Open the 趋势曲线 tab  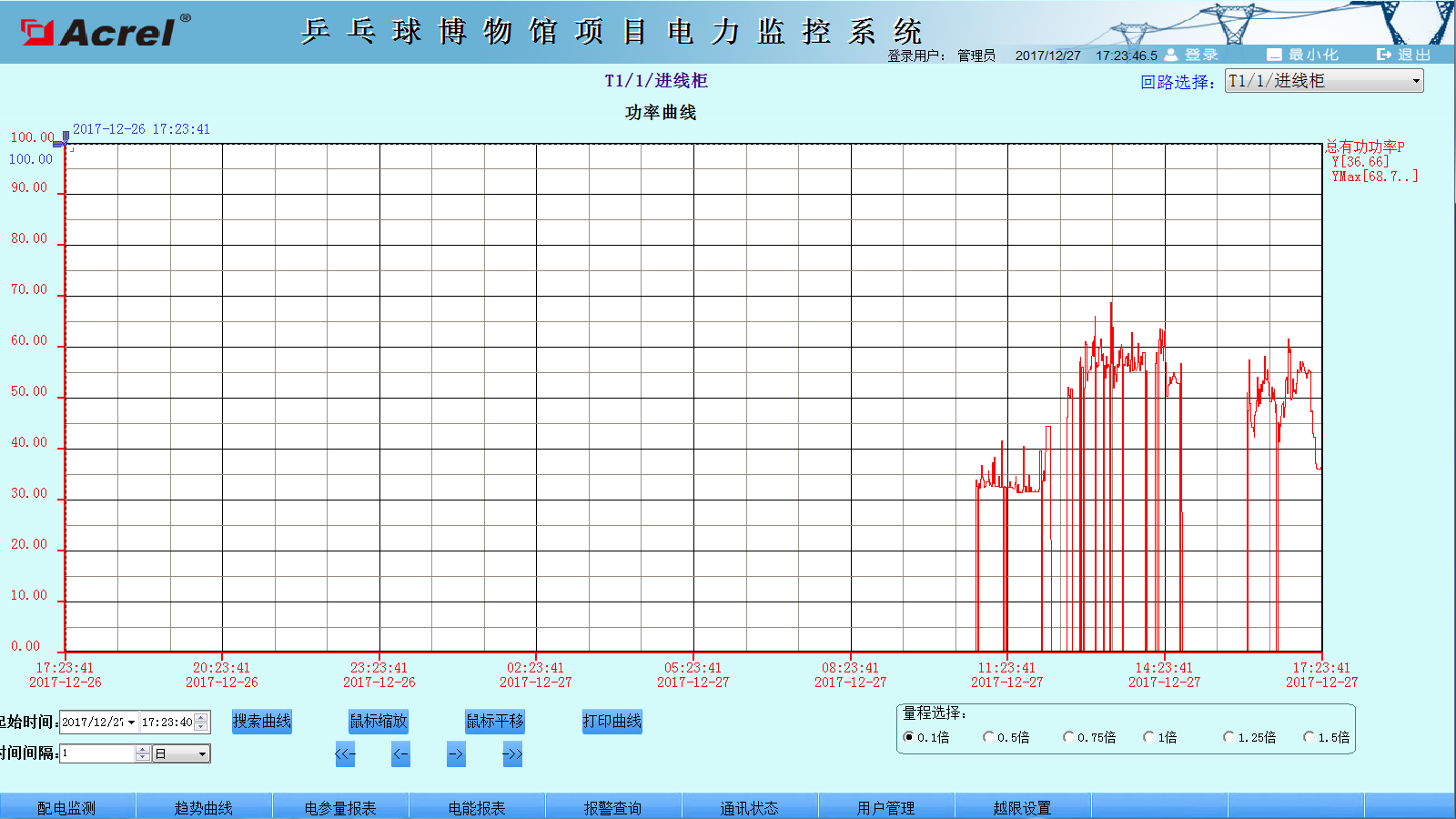click(x=204, y=806)
